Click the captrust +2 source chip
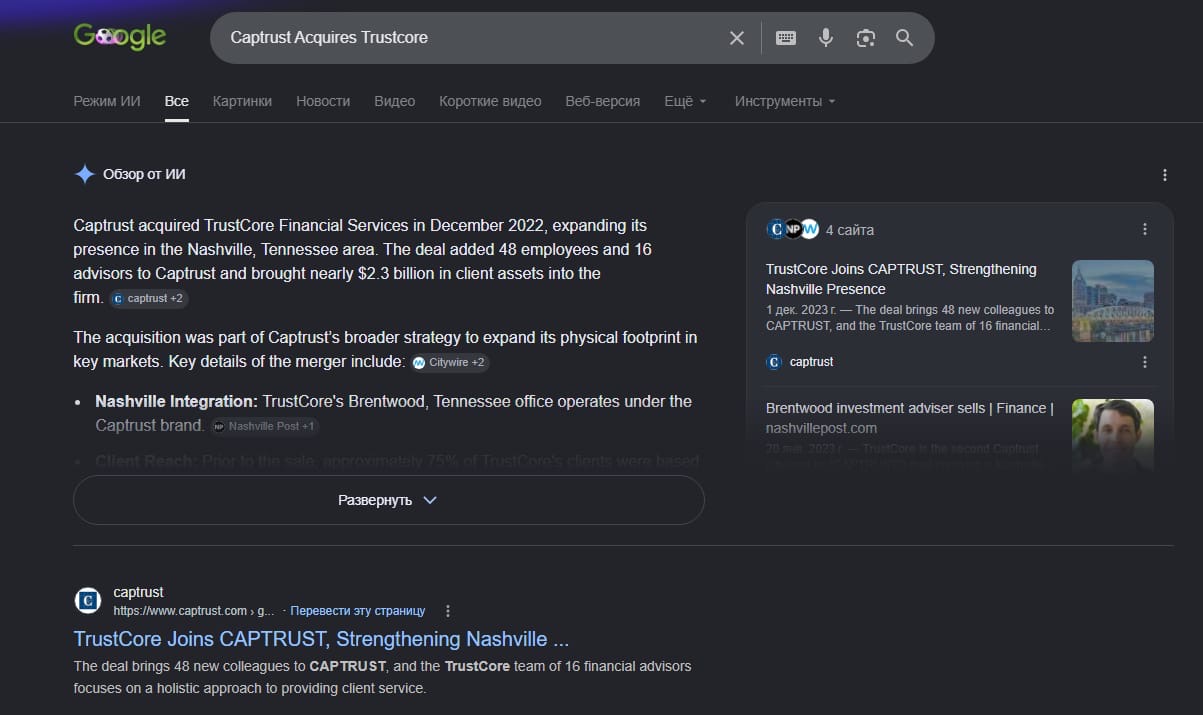Viewport: 1203px width, 715px height. [x=148, y=298]
